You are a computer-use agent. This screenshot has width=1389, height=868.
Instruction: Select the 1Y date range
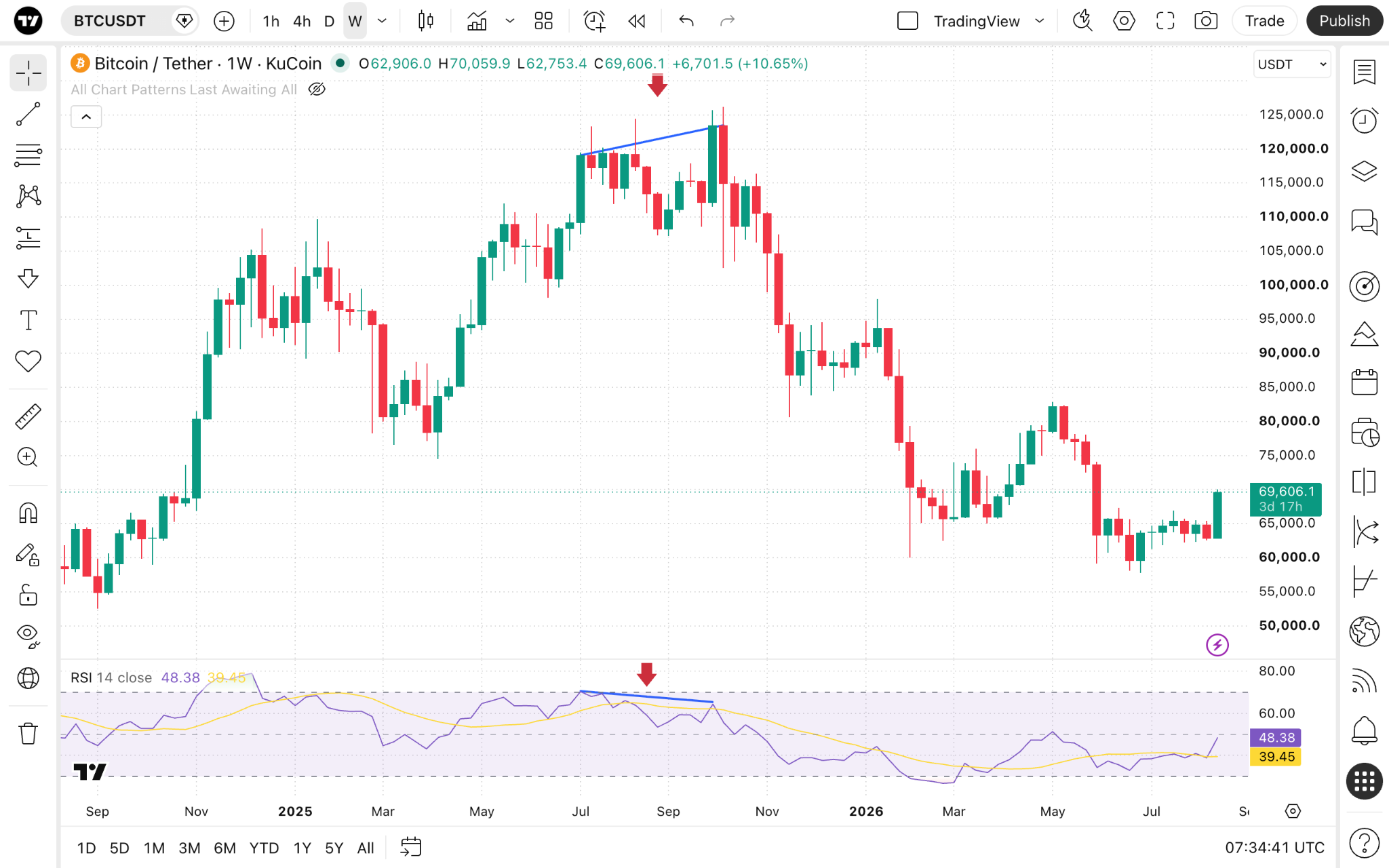pyautogui.click(x=302, y=848)
